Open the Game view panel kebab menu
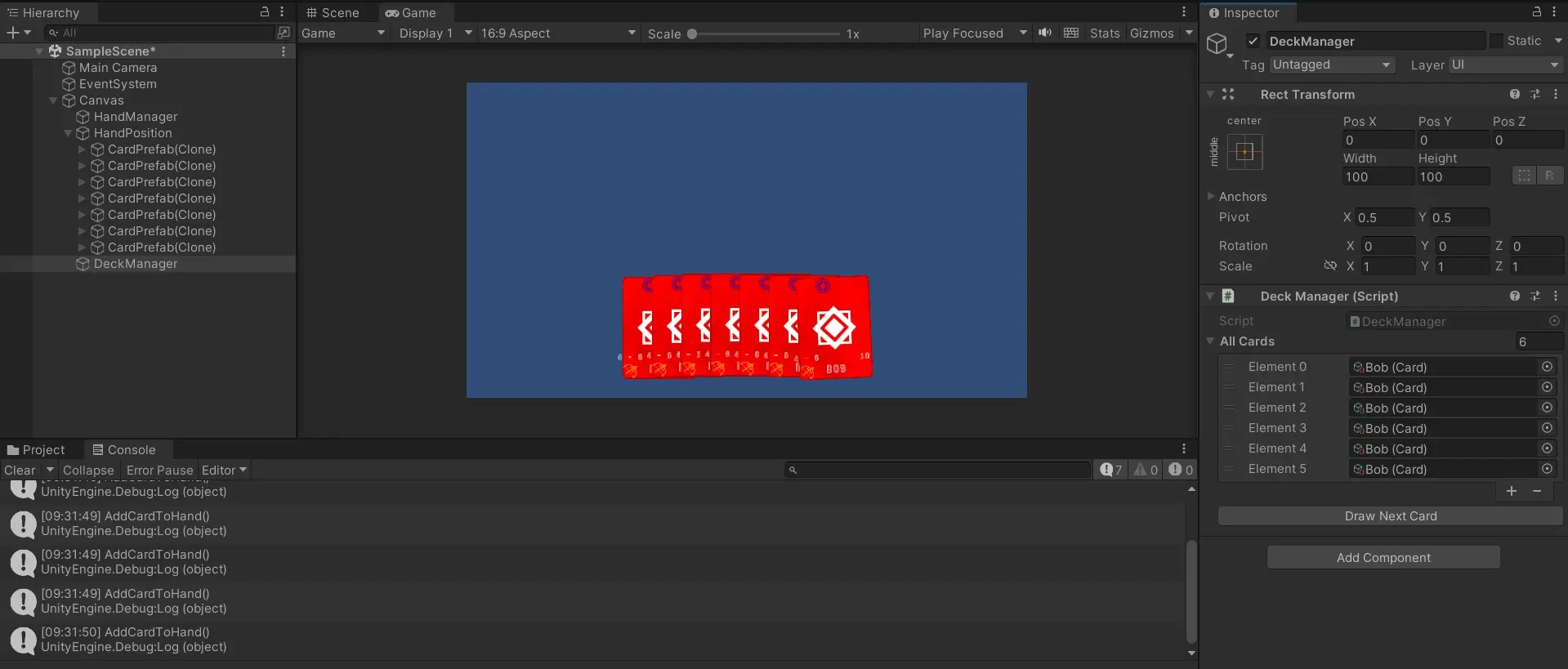 [1183, 11]
